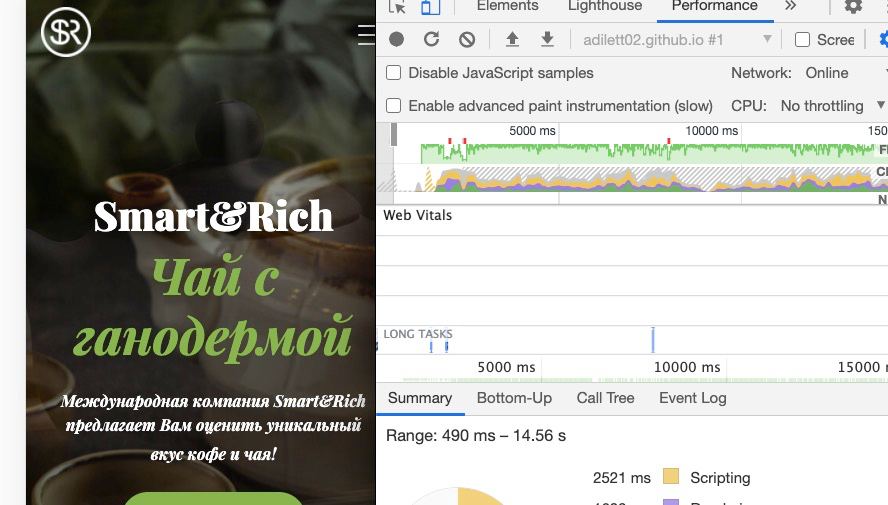Toggle the device toolbar icon
Screen dimensions: 888x505
pos(430,7)
